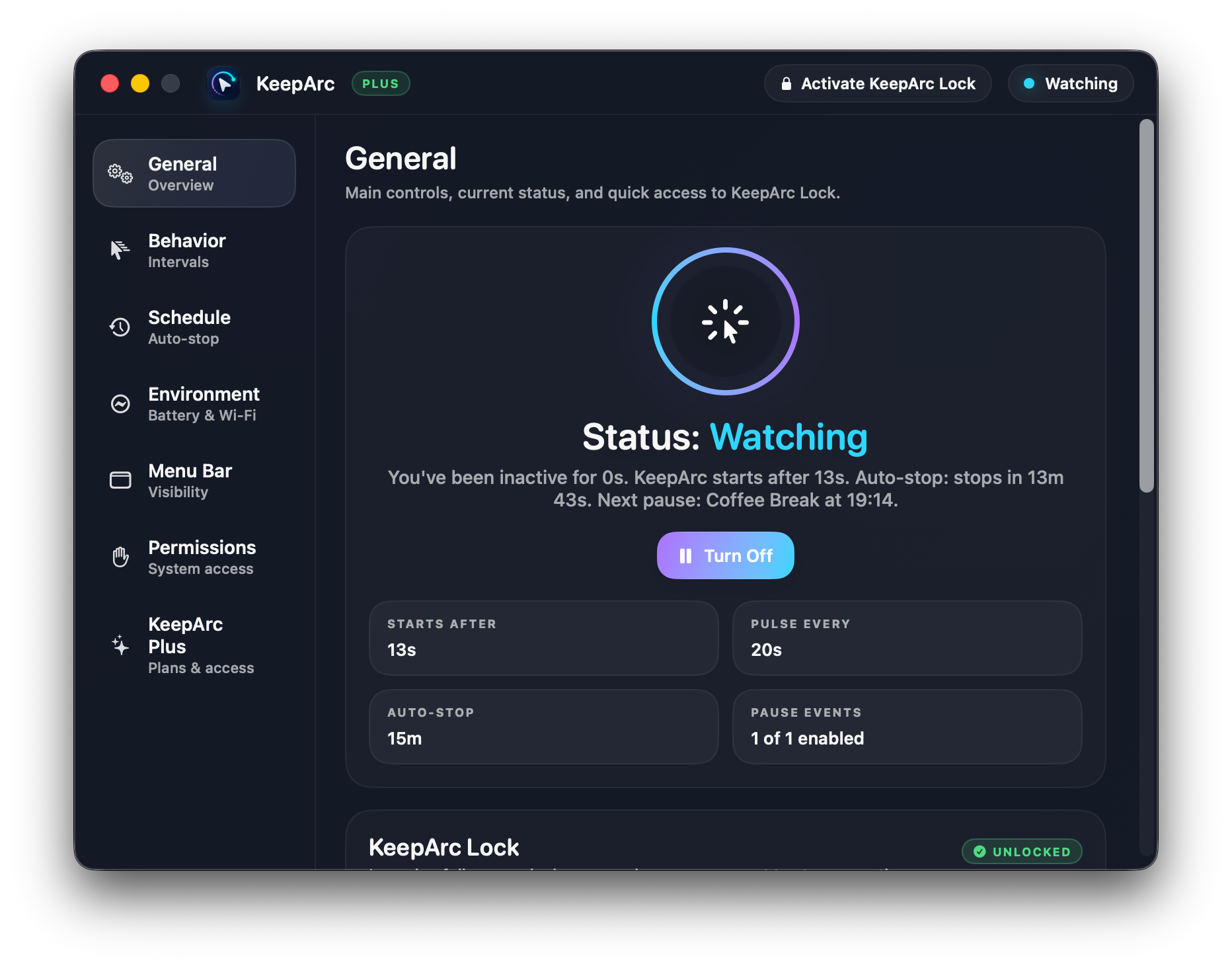Activate KeepArc Lock from title bar
The height and width of the screenshot is (968, 1232).
point(877,83)
